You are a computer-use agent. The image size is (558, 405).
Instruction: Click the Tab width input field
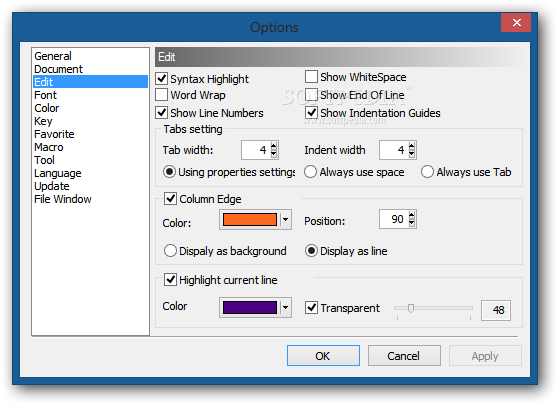(x=256, y=150)
